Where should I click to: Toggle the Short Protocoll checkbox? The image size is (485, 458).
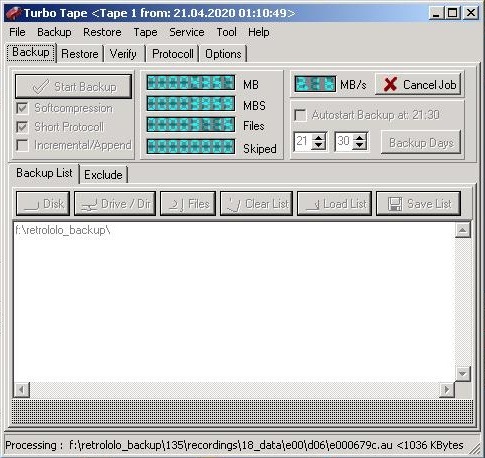[22, 127]
